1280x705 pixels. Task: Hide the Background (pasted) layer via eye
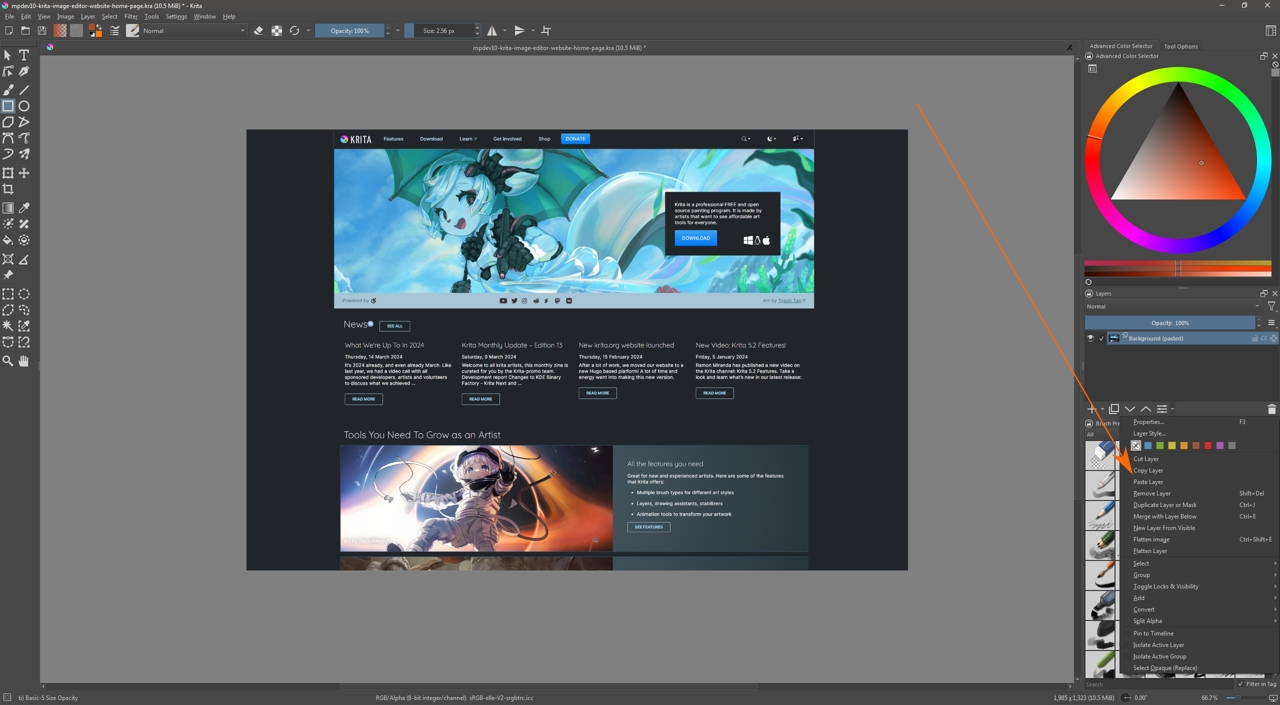(1091, 338)
